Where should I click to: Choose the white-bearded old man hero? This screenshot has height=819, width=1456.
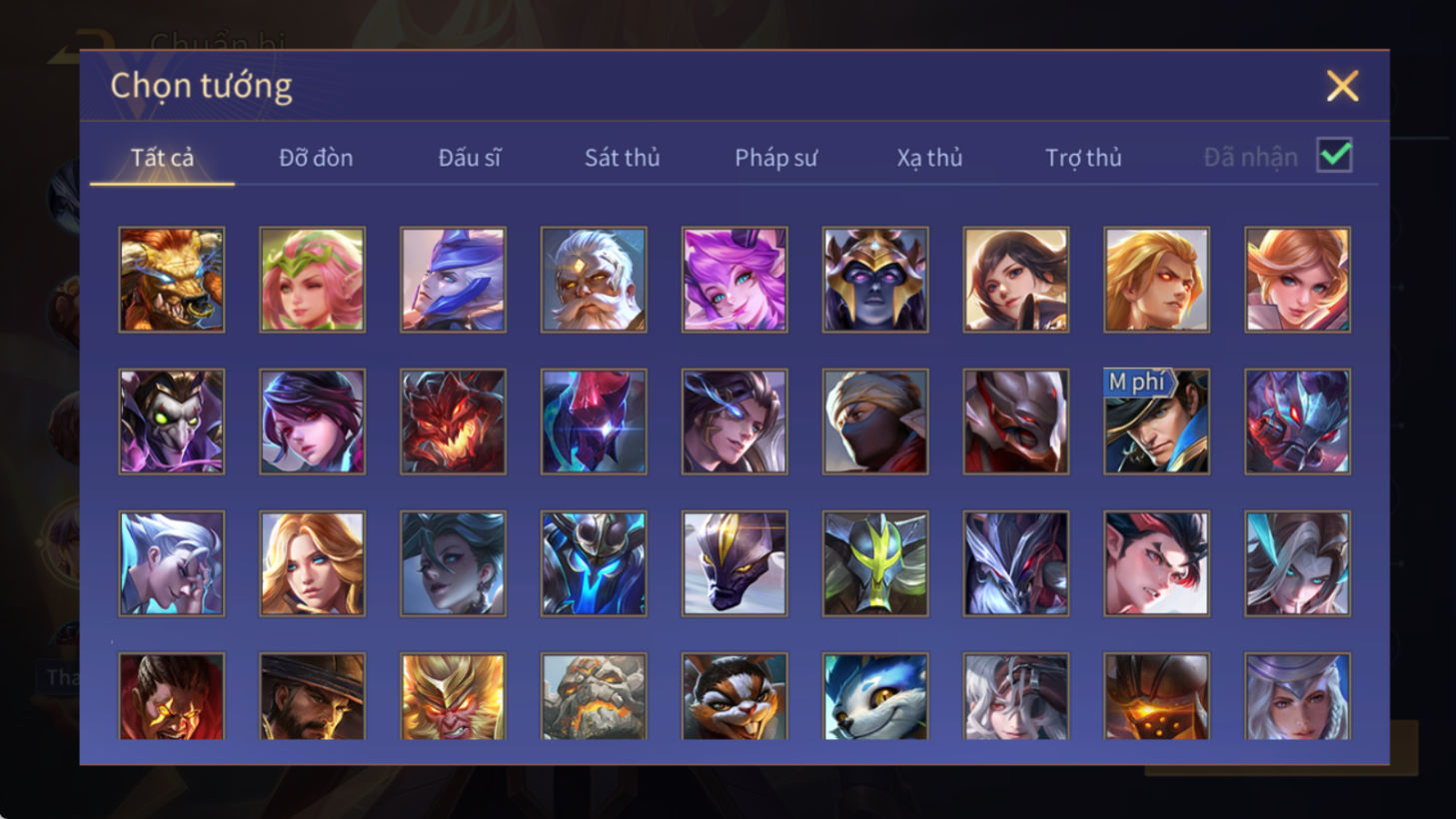click(x=594, y=280)
